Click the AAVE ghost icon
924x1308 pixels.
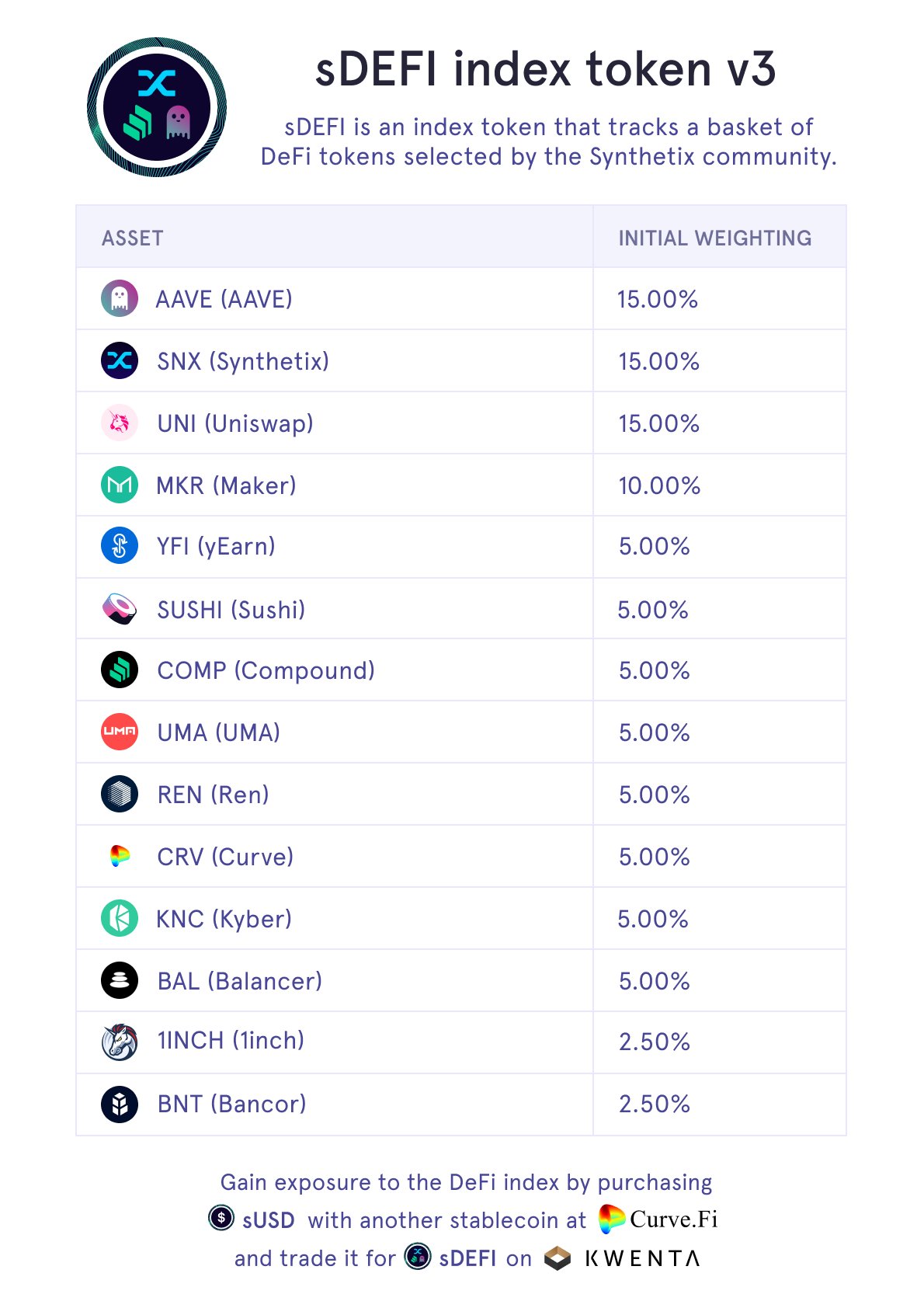point(120,298)
